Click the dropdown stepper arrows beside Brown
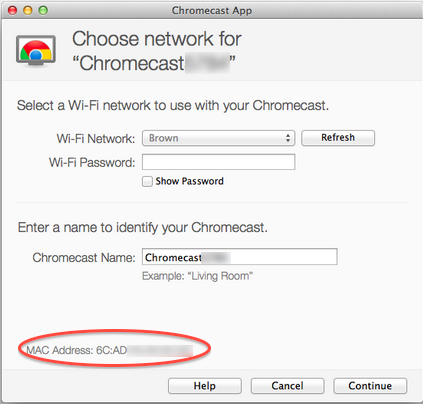The image size is (423, 404). pos(288,138)
